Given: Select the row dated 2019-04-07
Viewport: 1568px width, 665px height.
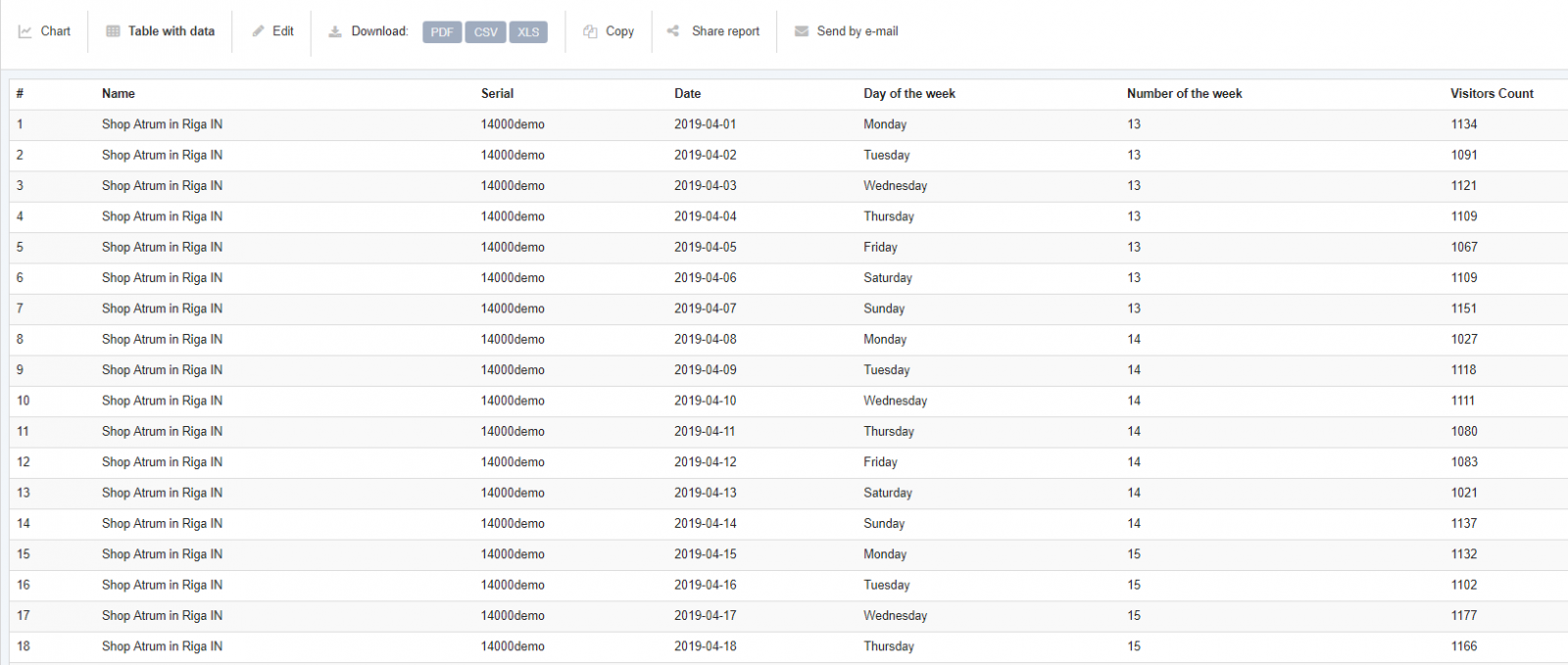Looking at the screenshot, I should (x=705, y=309).
